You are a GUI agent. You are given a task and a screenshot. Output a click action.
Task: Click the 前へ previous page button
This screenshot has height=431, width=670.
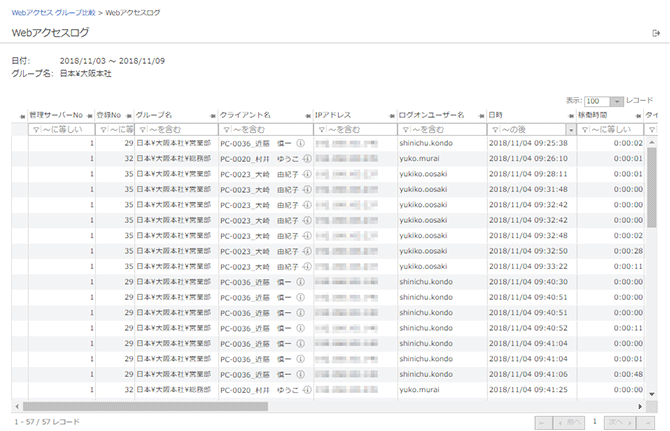pos(571,422)
